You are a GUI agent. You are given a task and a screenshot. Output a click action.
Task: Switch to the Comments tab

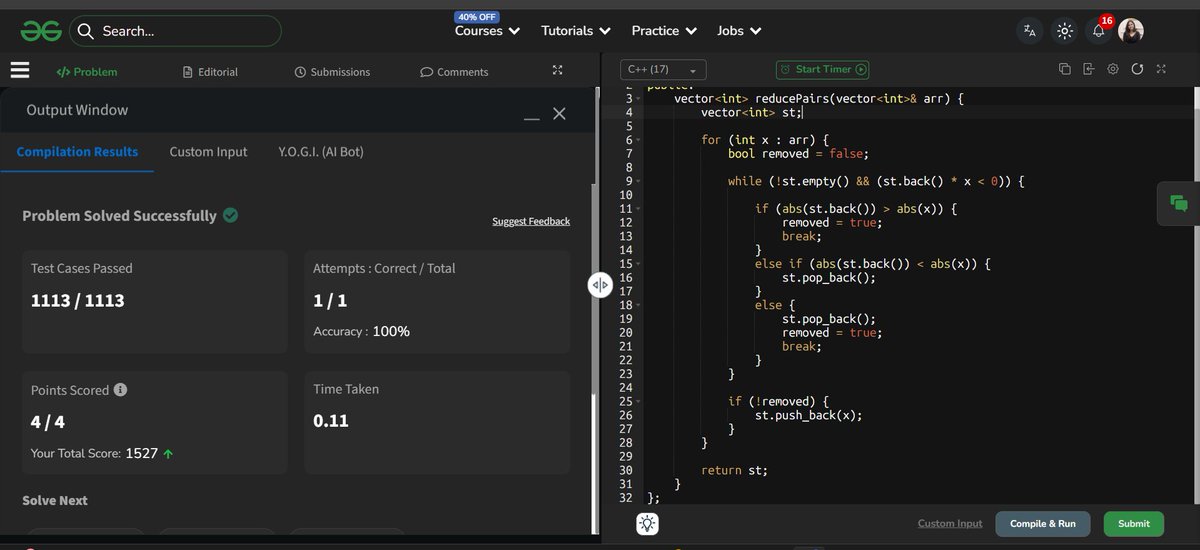pos(454,72)
